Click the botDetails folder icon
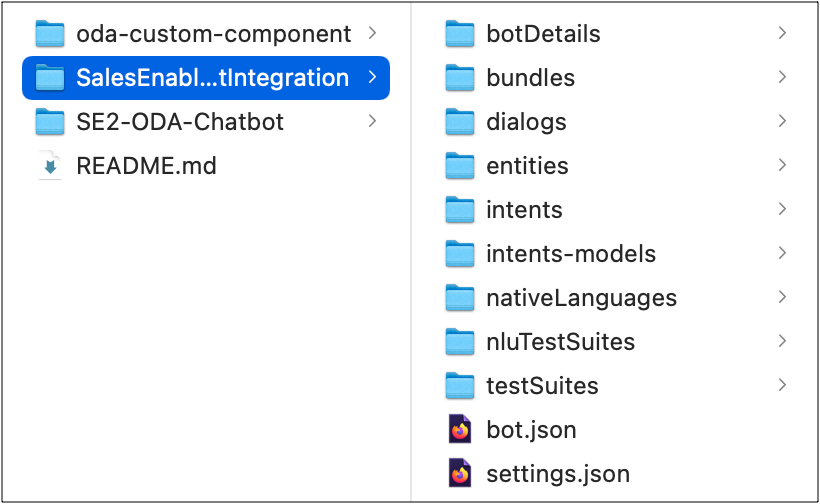This screenshot has height=504, width=820. 460,34
